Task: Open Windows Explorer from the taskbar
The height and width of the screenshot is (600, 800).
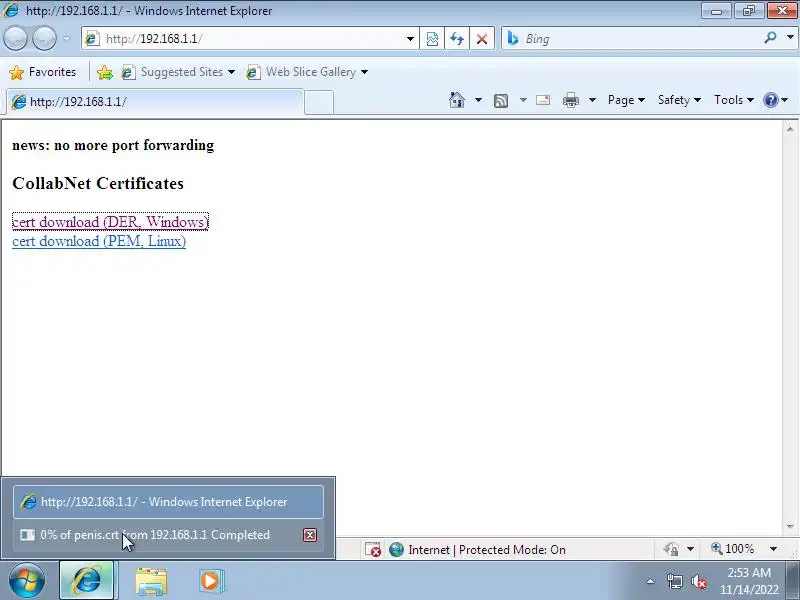Action: tap(151, 581)
